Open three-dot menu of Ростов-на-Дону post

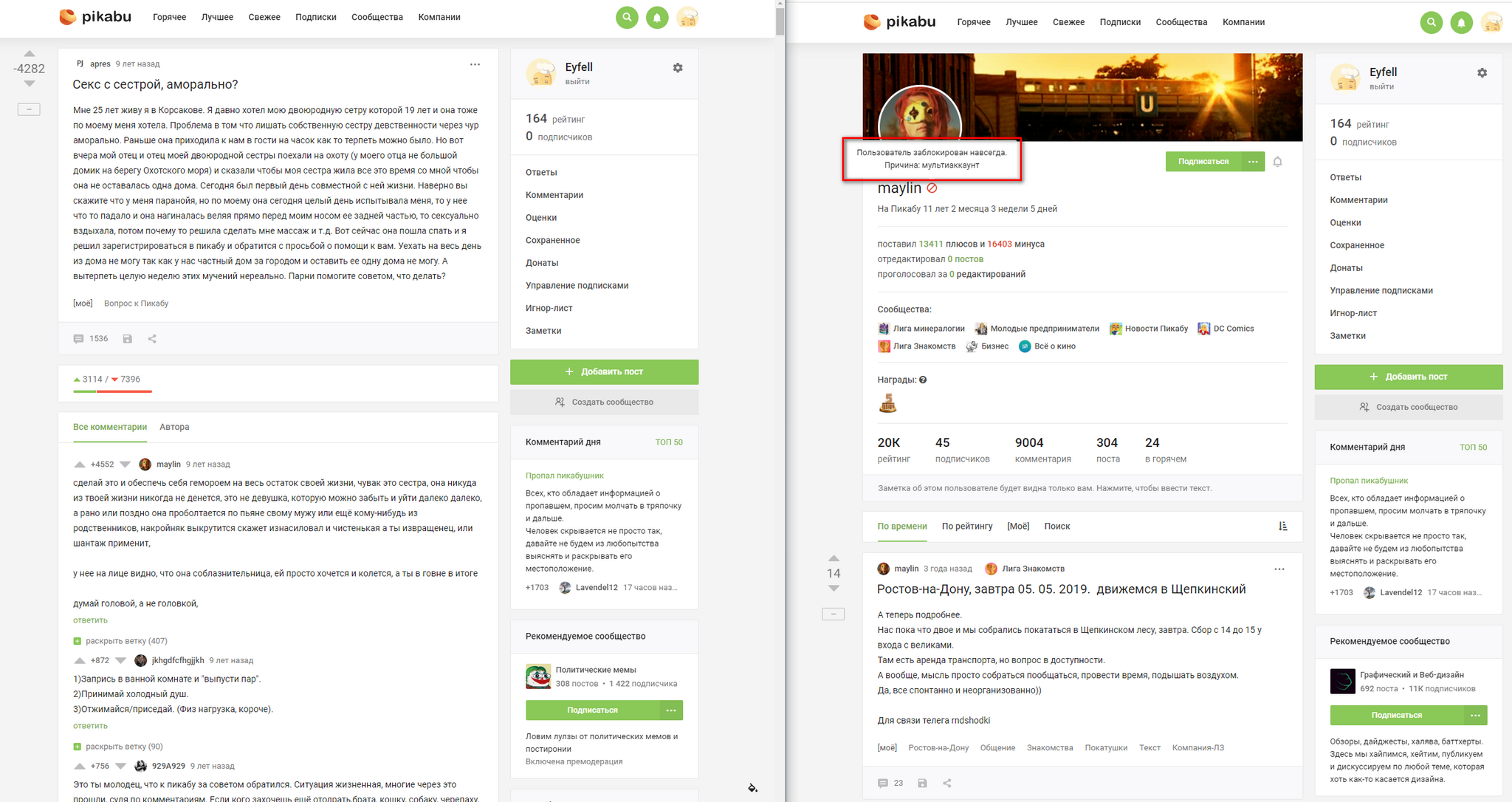point(1279,569)
